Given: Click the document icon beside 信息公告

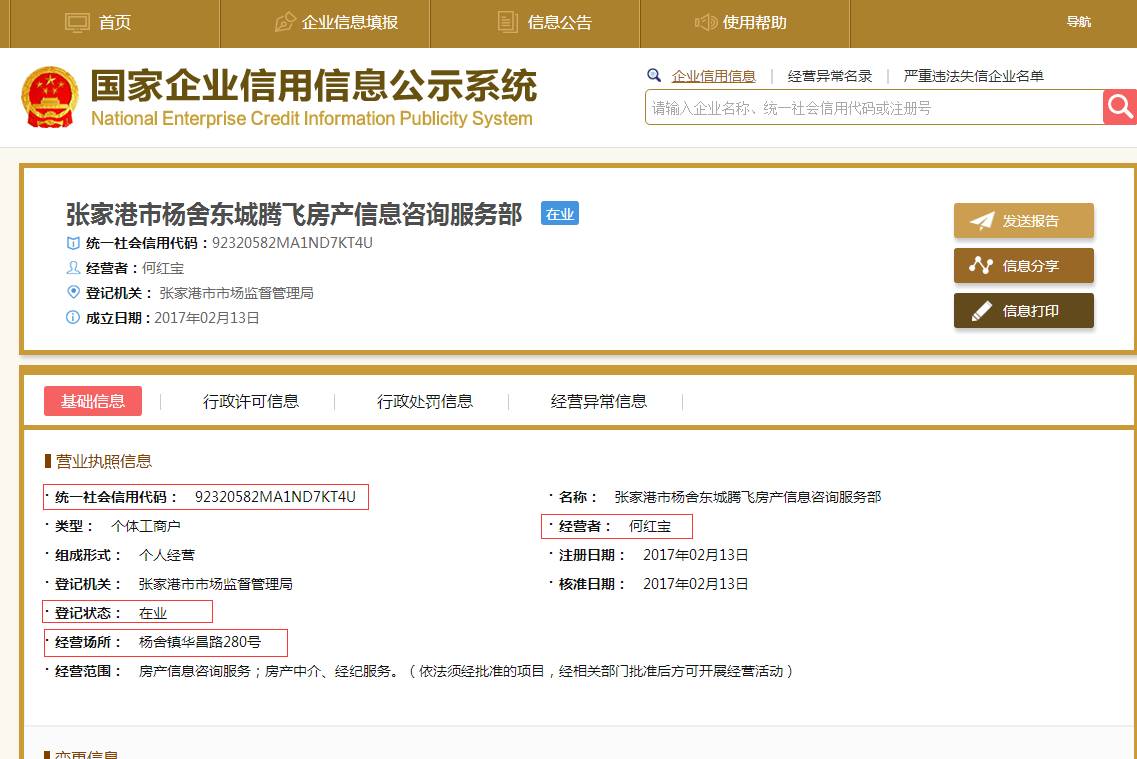Looking at the screenshot, I should tap(508, 22).
